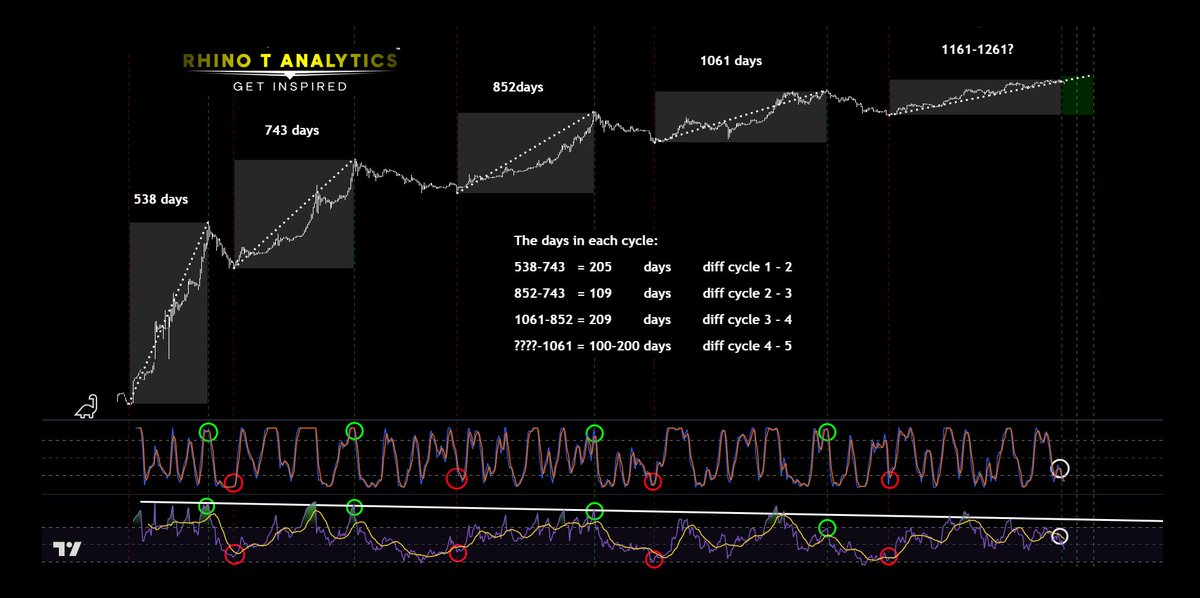1200x598 pixels.
Task: Click the 538 days cycle label
Action: pos(161,199)
